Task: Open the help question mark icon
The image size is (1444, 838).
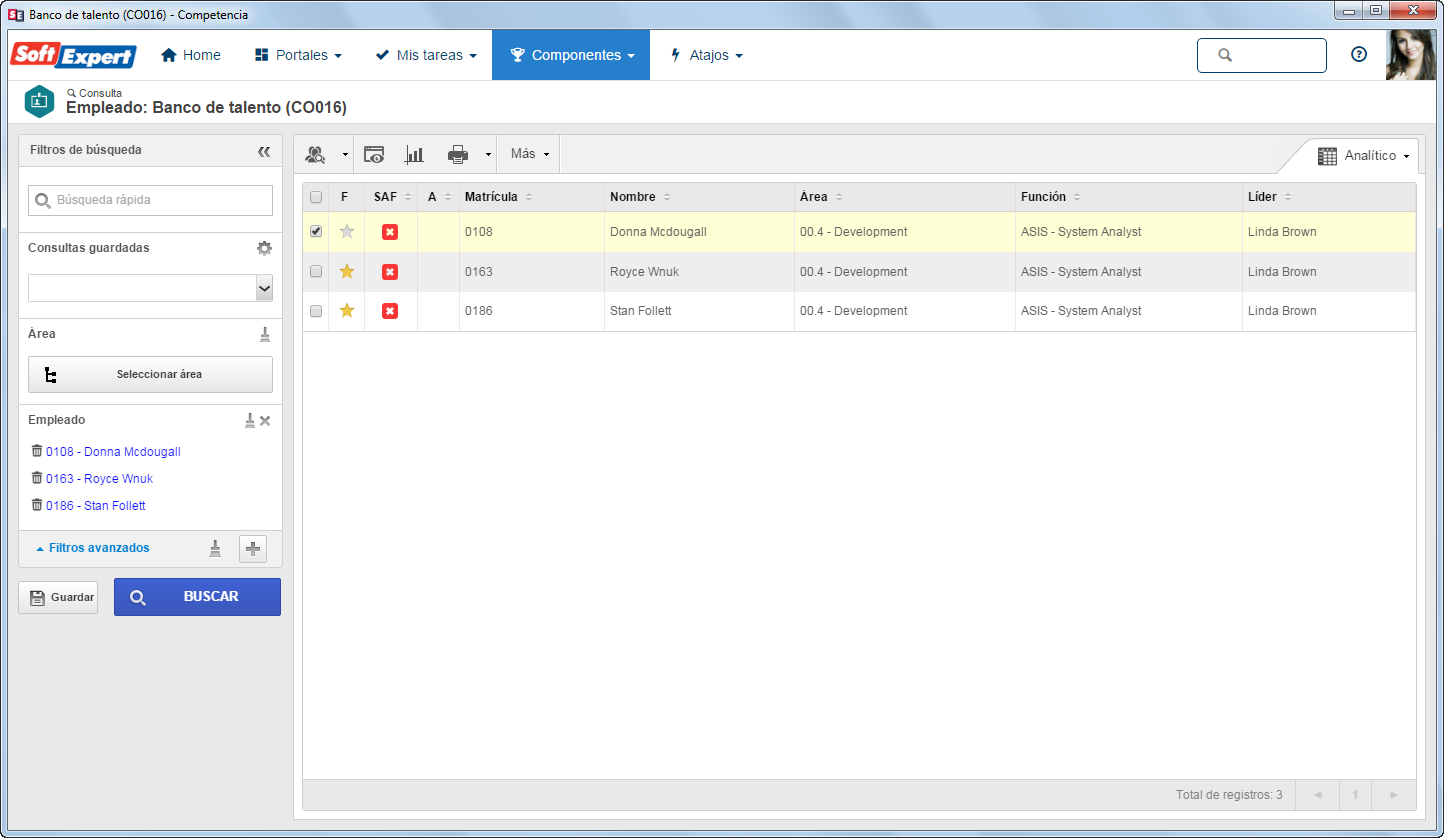Action: click(1359, 55)
